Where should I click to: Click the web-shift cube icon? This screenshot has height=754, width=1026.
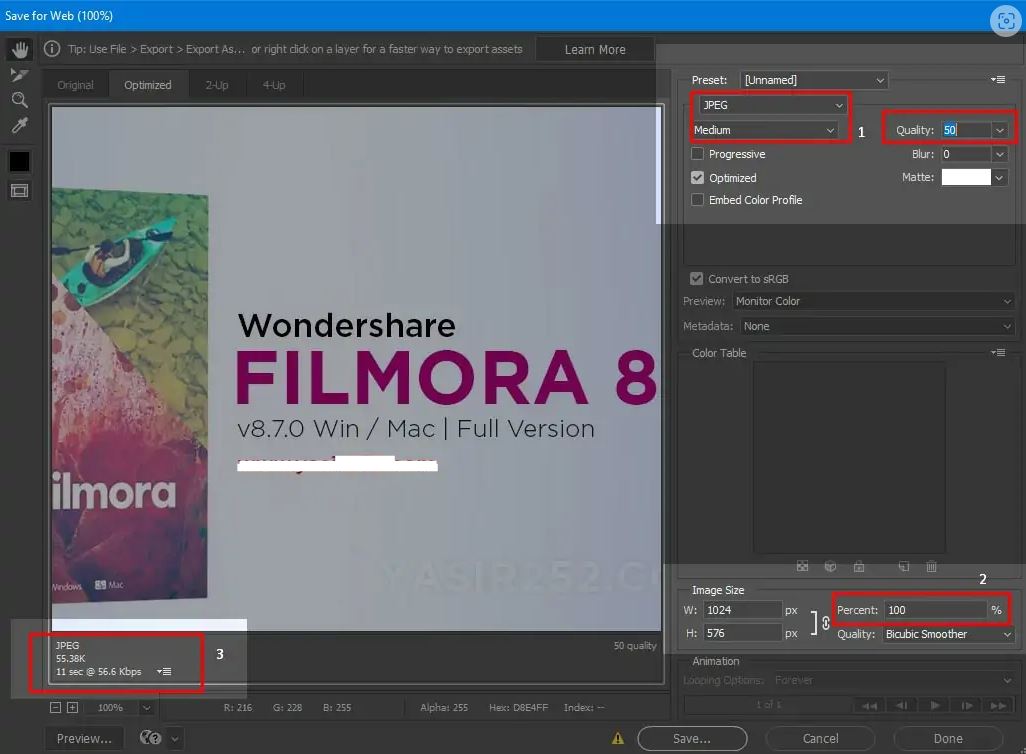point(830,566)
